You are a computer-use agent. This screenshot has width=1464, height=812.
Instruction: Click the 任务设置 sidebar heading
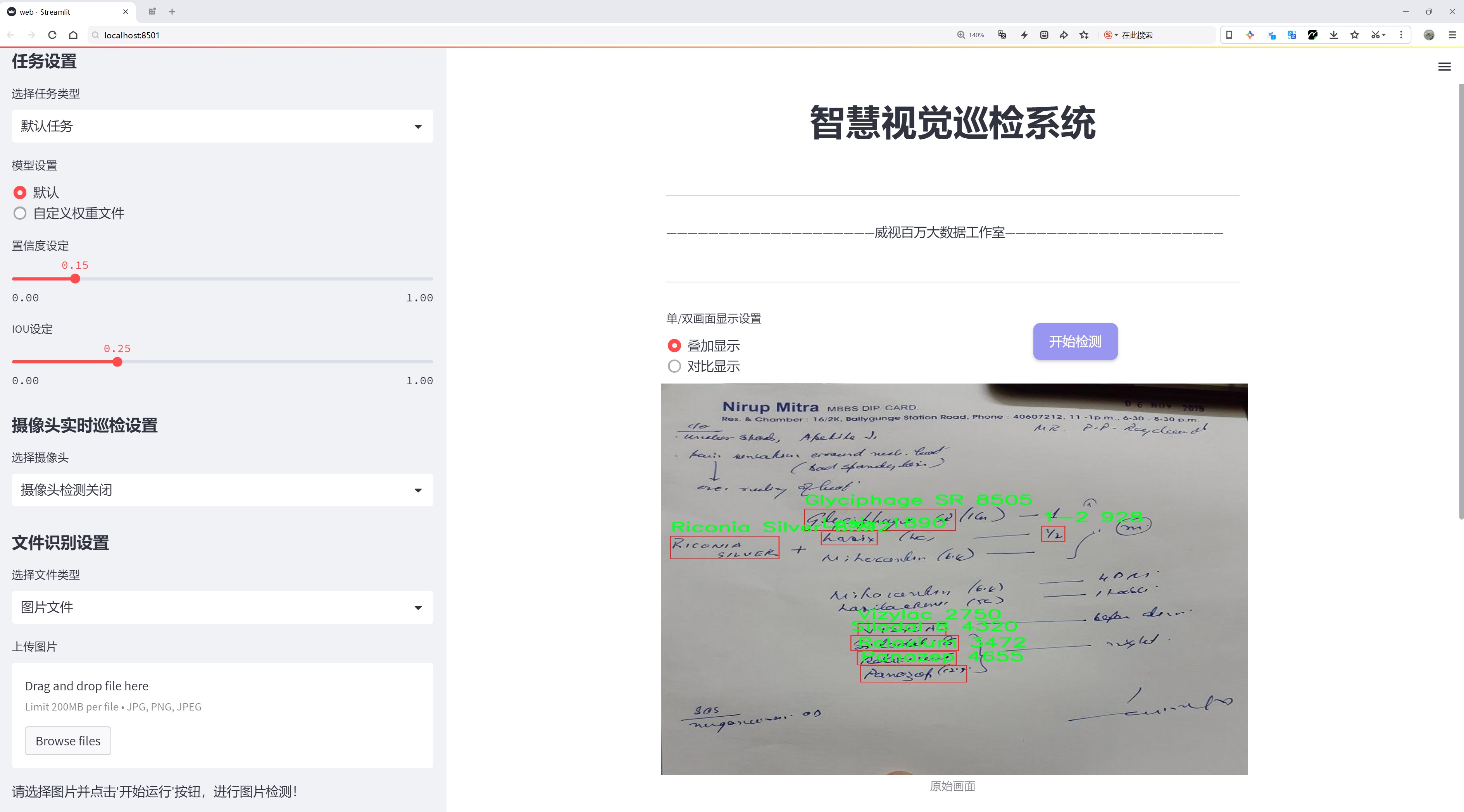tap(44, 61)
